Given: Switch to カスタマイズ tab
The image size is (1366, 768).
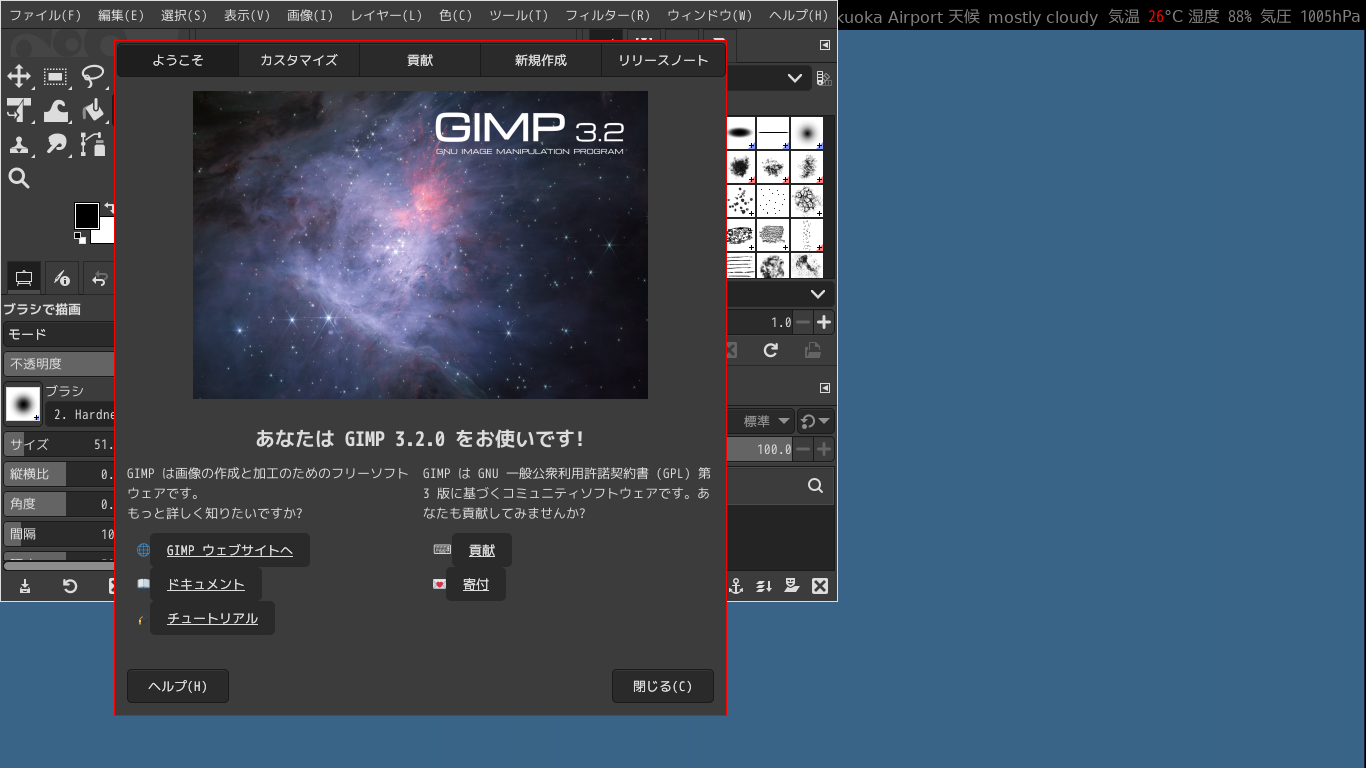Looking at the screenshot, I should click(x=299, y=60).
